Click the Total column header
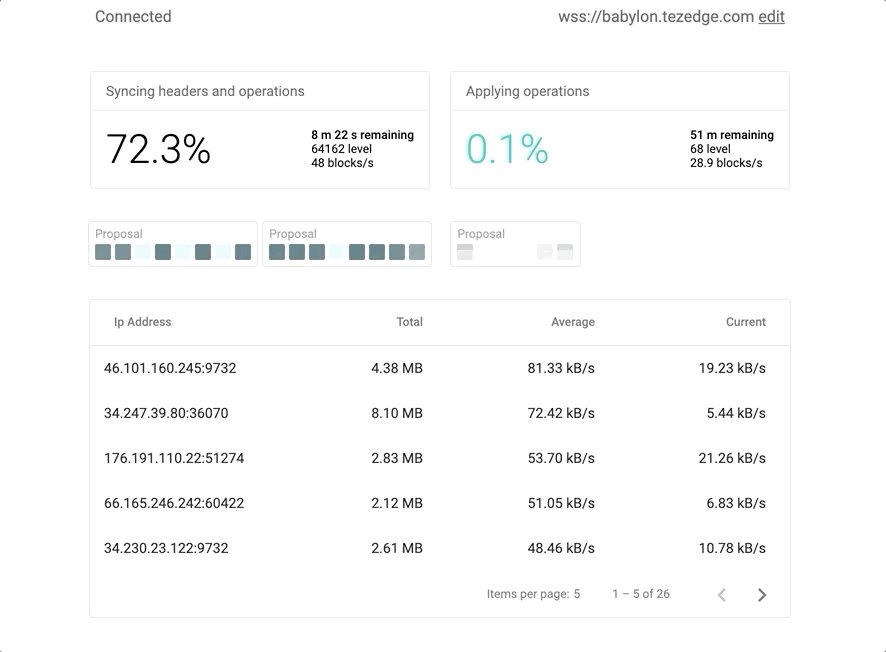This screenshot has height=652, width=886. tap(410, 321)
